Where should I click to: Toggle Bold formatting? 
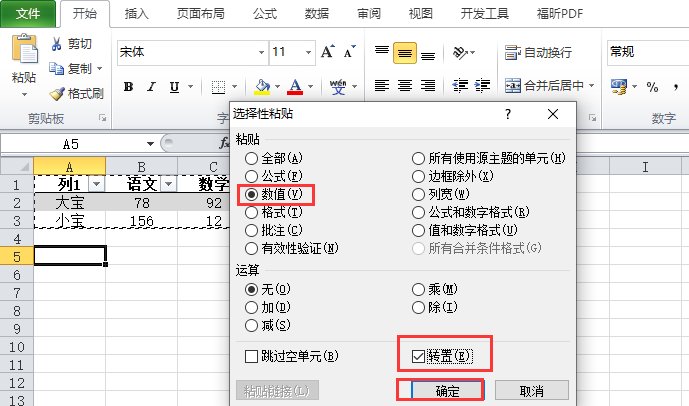pyautogui.click(x=128, y=87)
